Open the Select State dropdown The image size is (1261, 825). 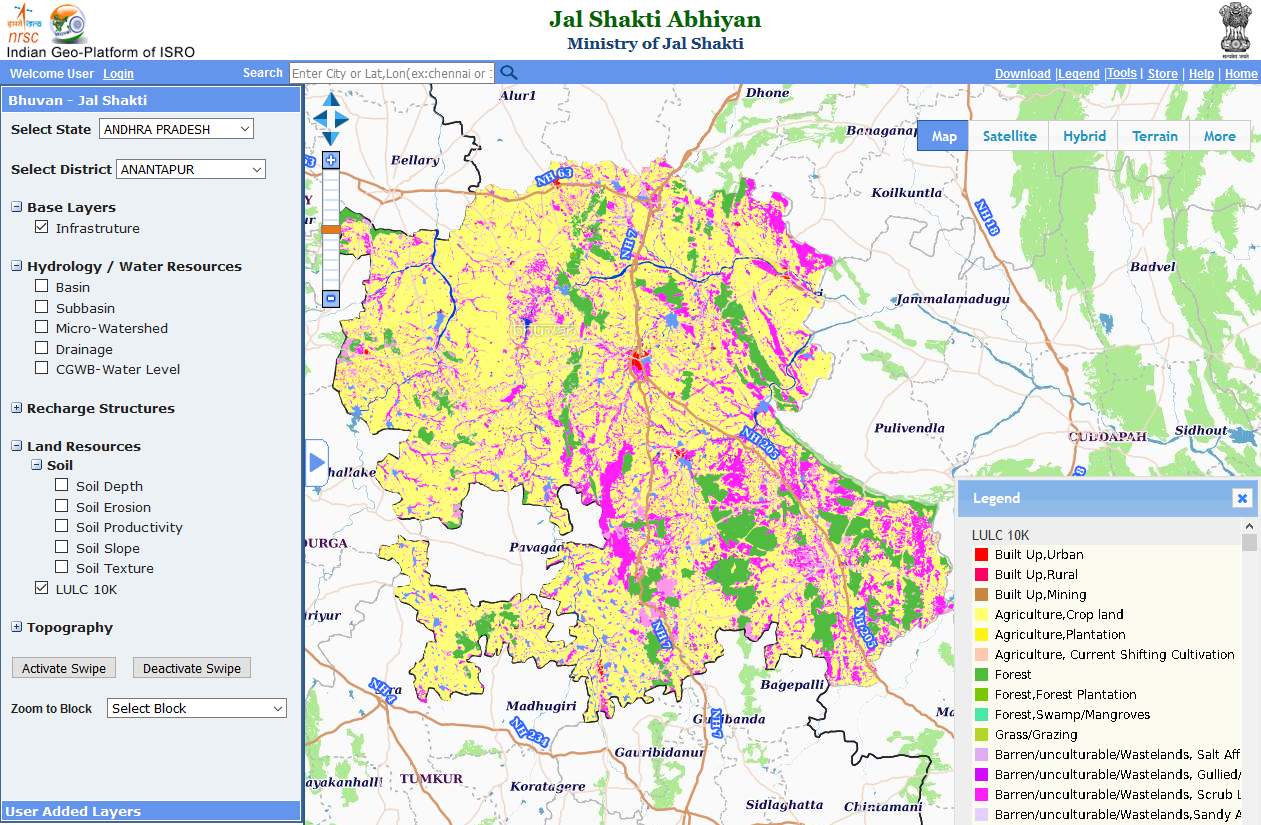tap(176, 129)
